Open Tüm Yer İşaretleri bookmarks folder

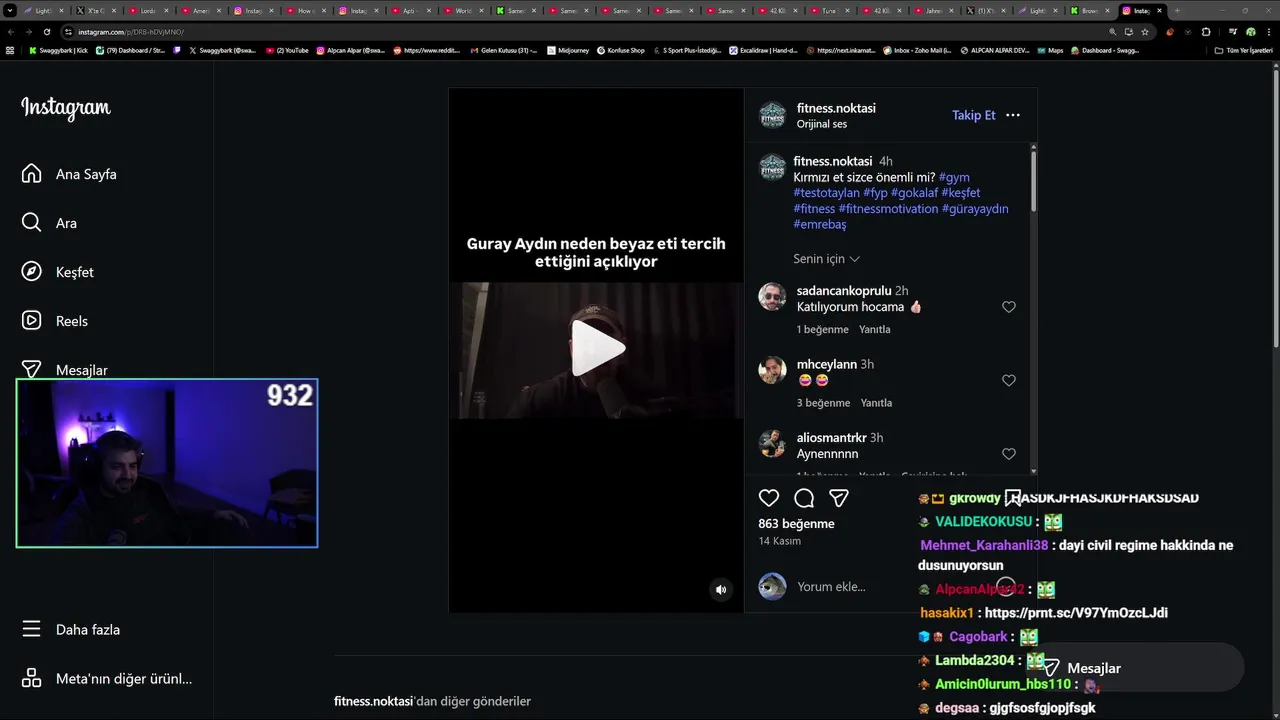click(1244, 50)
